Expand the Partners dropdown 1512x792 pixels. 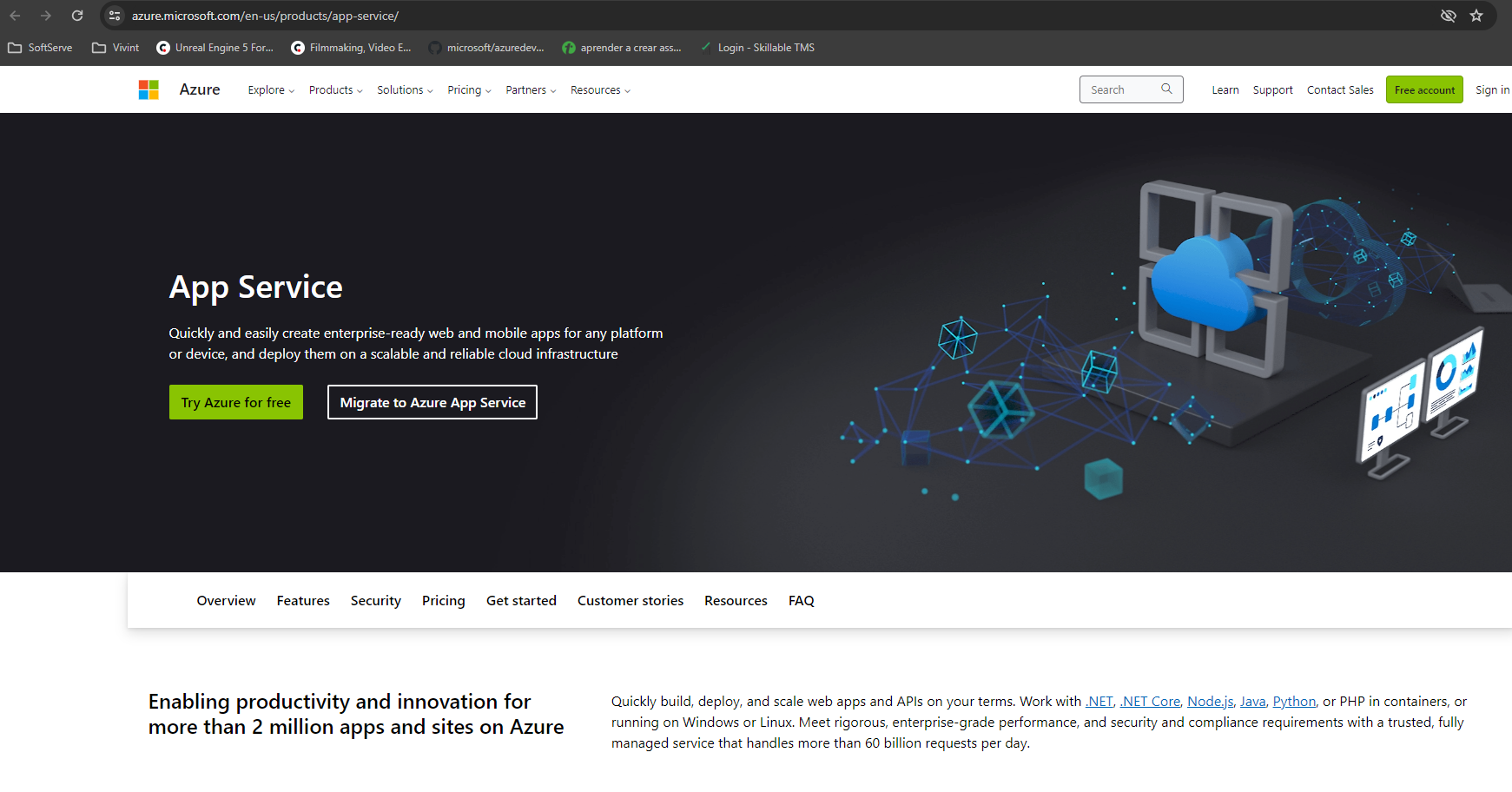point(531,90)
